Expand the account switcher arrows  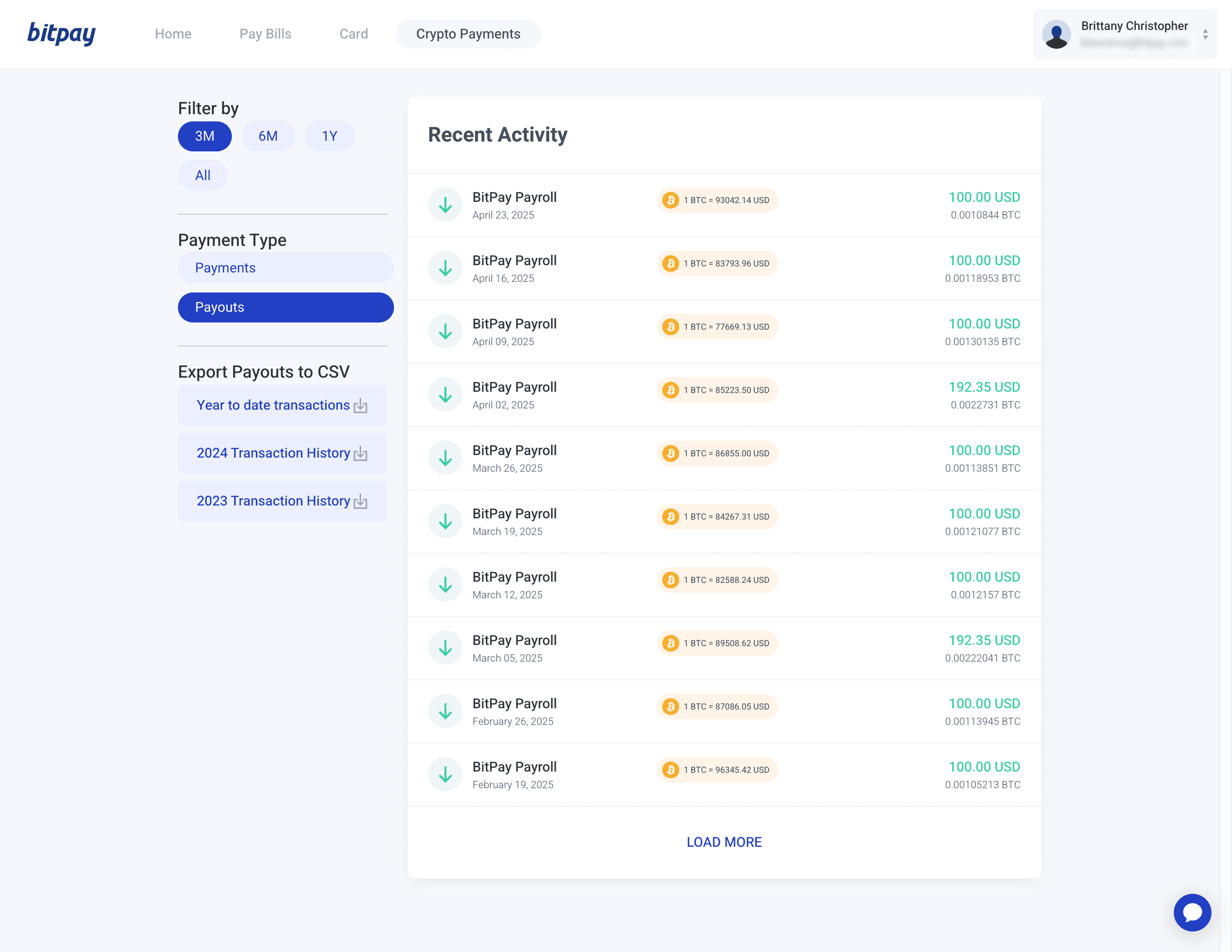[x=1205, y=34]
